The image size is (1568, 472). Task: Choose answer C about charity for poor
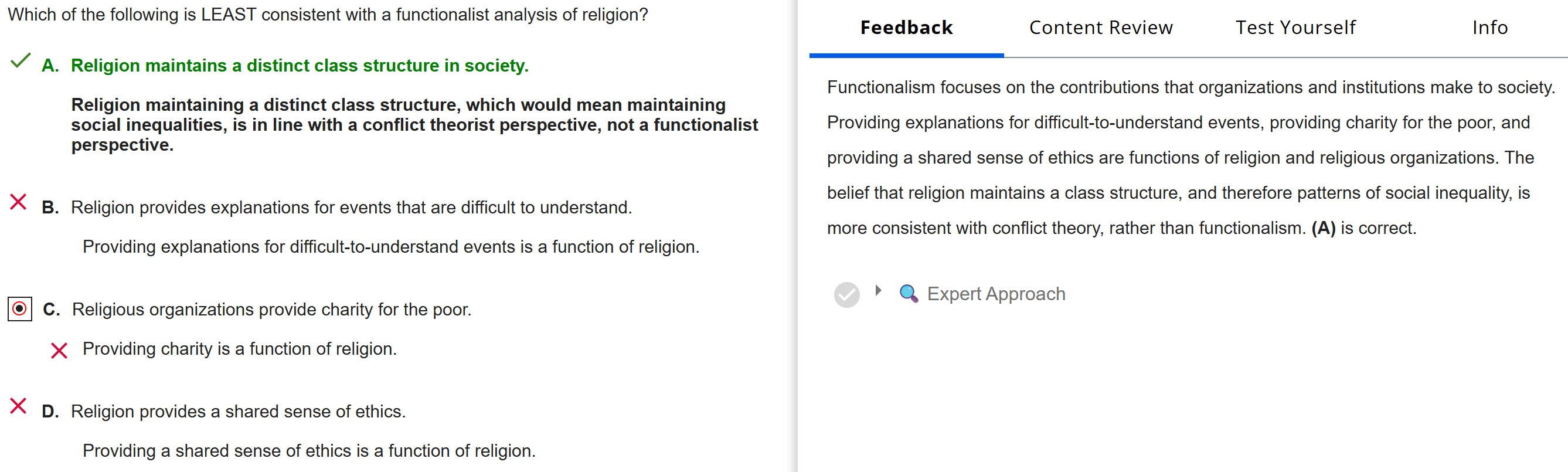coord(271,310)
